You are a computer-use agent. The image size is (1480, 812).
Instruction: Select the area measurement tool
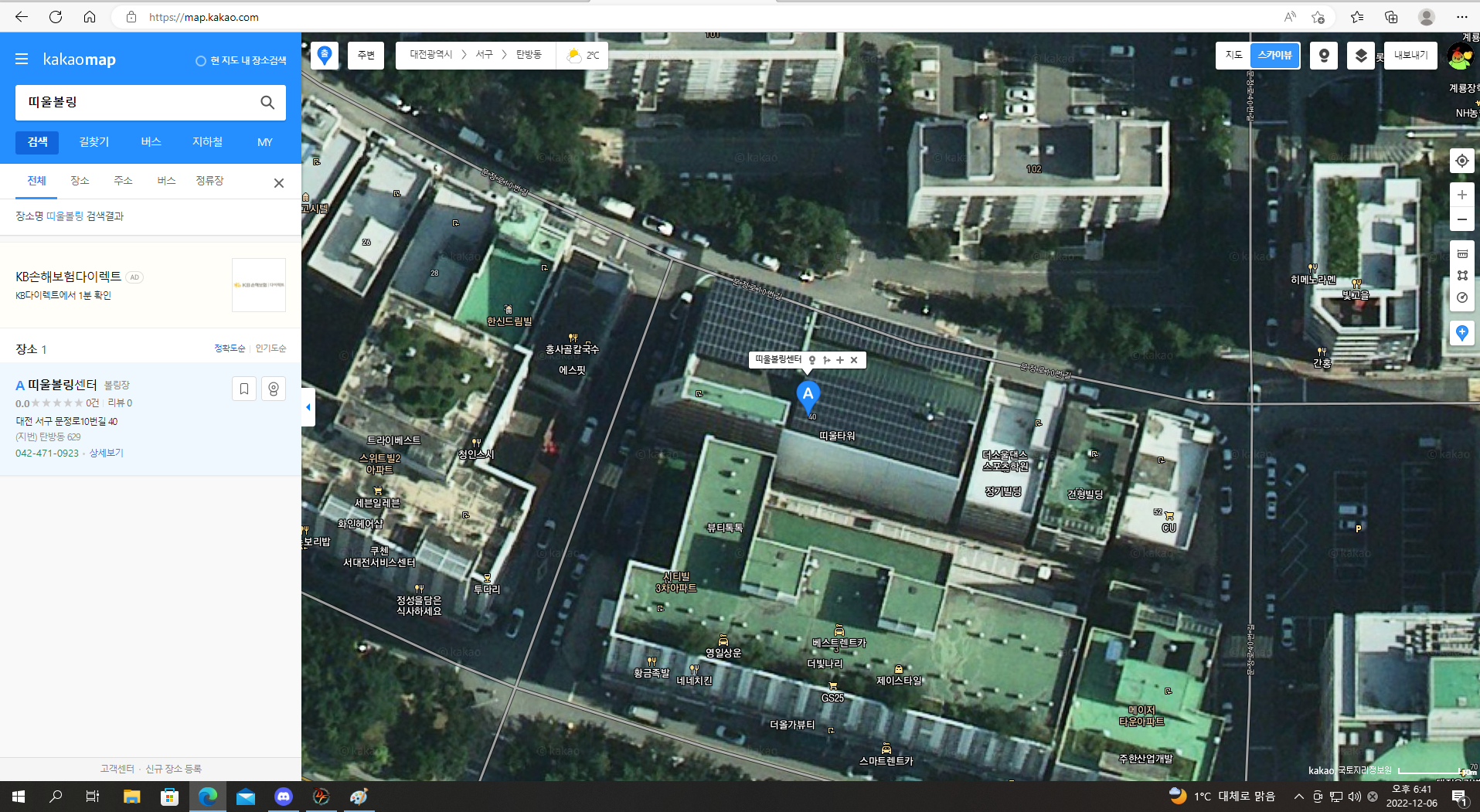coord(1461,275)
